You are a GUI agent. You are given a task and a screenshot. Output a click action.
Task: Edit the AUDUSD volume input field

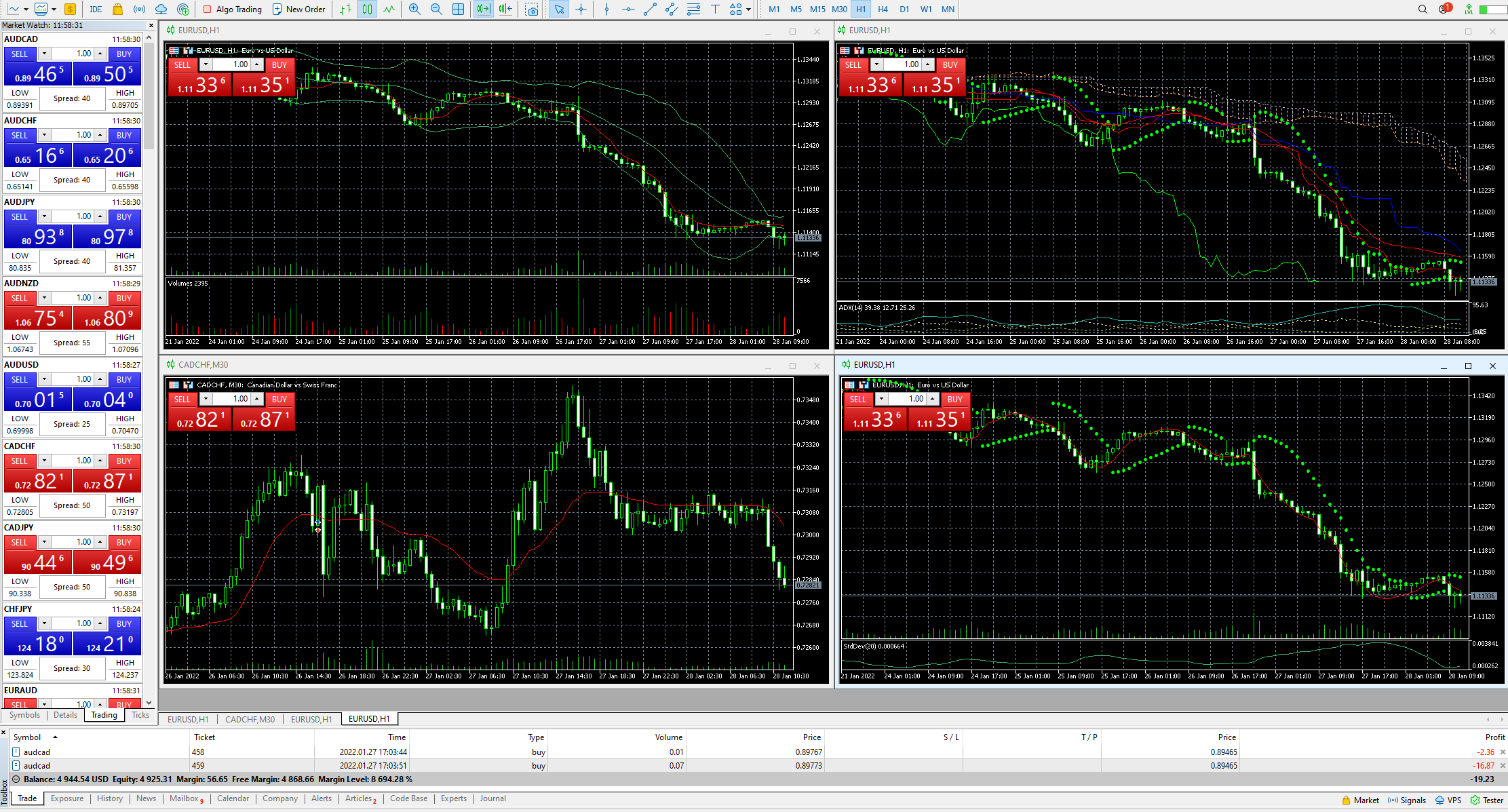(x=72, y=379)
